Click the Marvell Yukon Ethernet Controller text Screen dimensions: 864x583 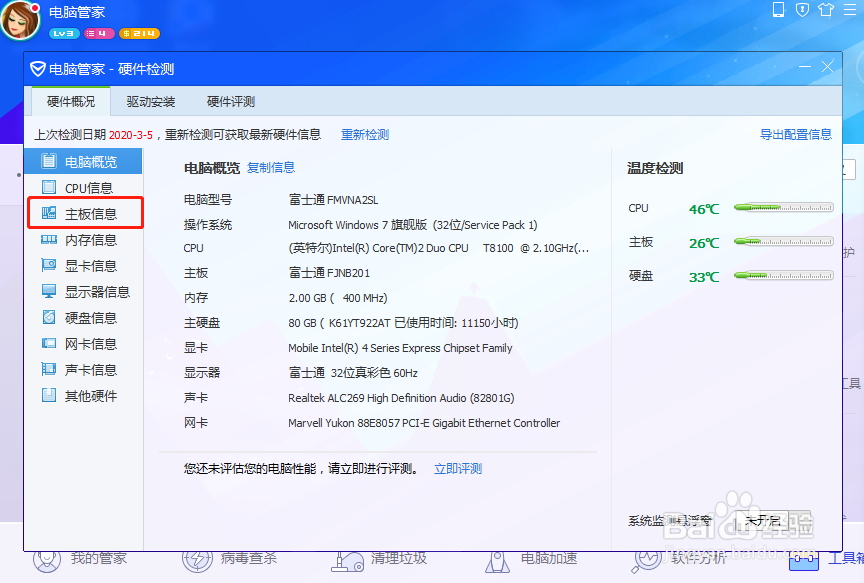coord(424,423)
